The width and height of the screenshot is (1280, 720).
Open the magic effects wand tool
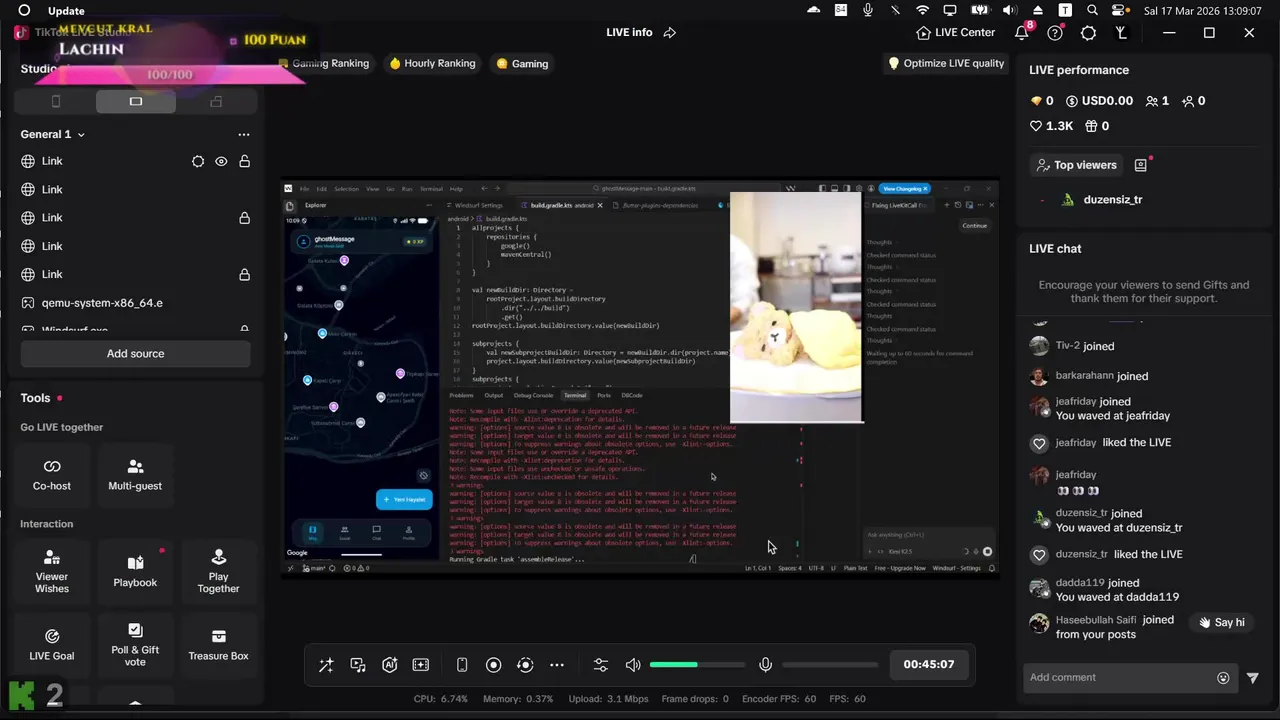[x=326, y=665]
